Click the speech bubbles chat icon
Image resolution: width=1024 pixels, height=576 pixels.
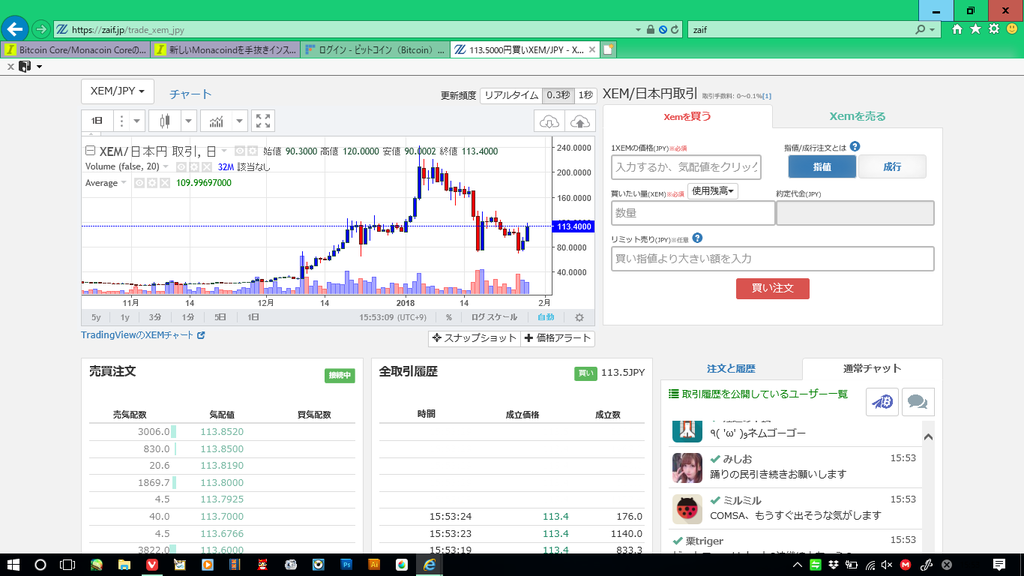click(917, 402)
